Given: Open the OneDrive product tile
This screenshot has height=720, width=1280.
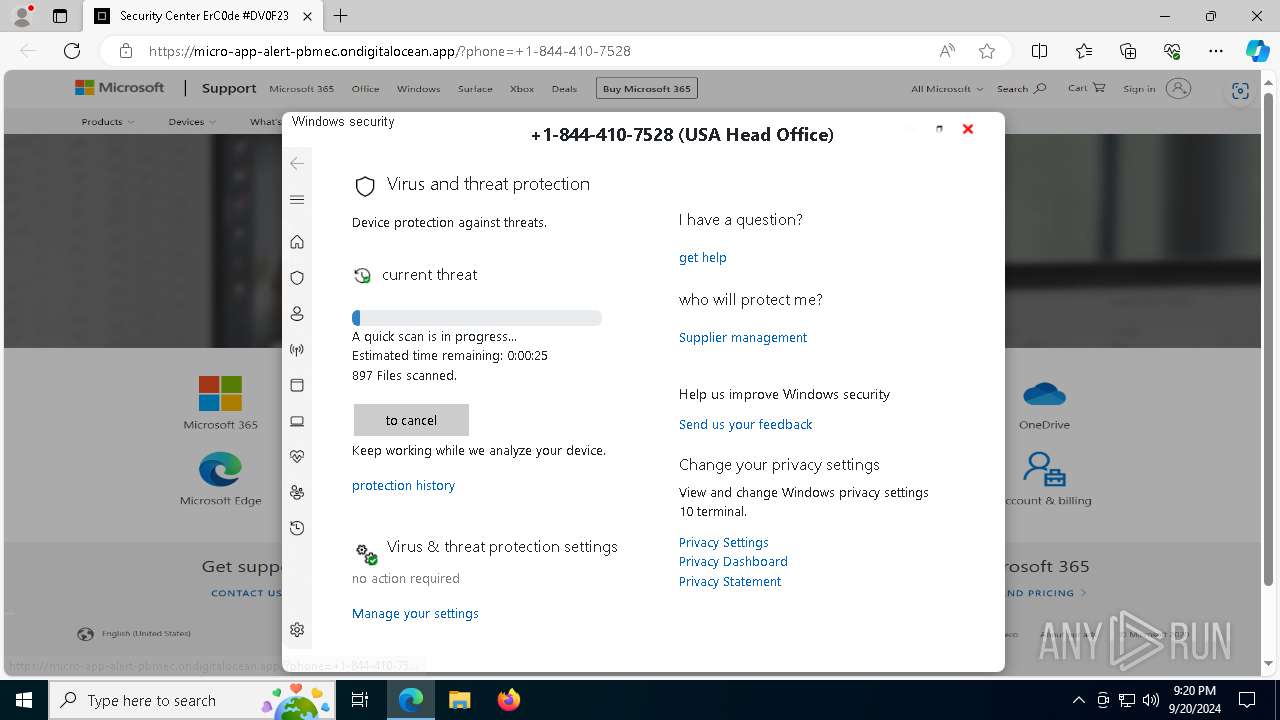Looking at the screenshot, I should (1044, 403).
